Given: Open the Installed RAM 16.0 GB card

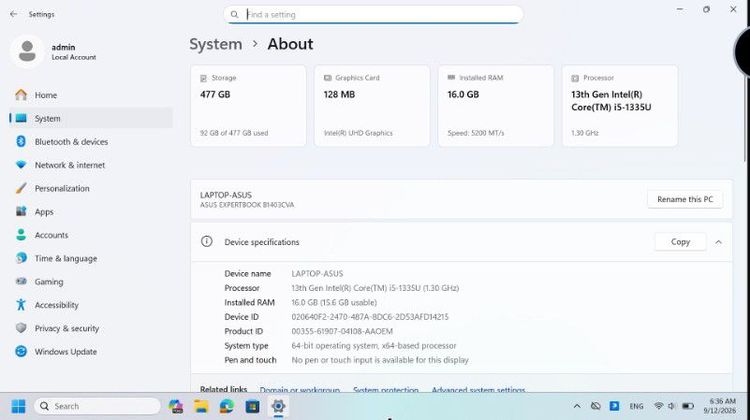Looking at the screenshot, I should point(496,106).
